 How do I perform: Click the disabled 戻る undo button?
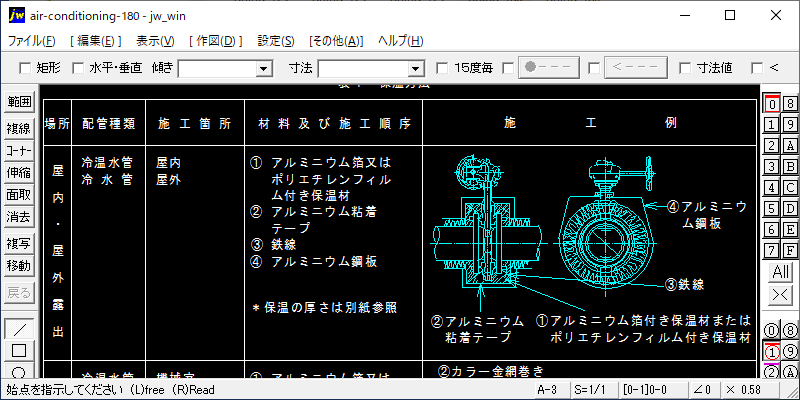[19, 293]
